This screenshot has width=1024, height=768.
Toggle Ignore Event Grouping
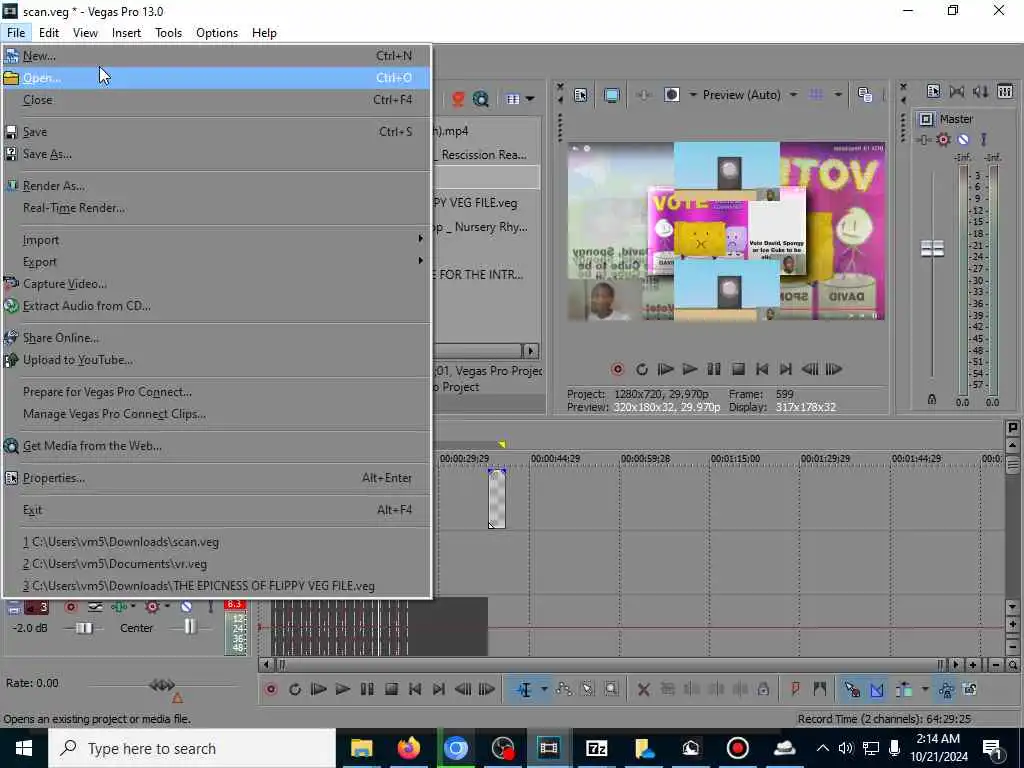970,689
